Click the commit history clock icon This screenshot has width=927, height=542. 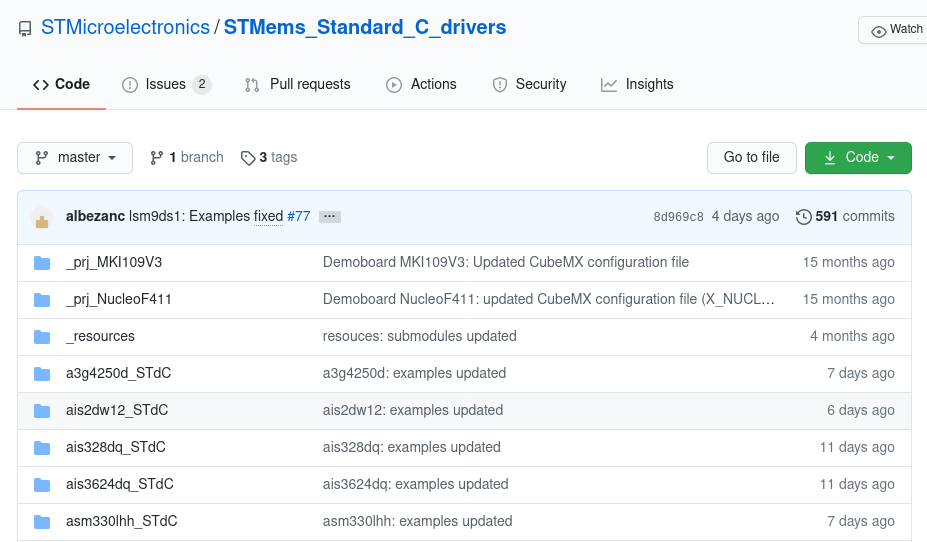[x=803, y=217]
